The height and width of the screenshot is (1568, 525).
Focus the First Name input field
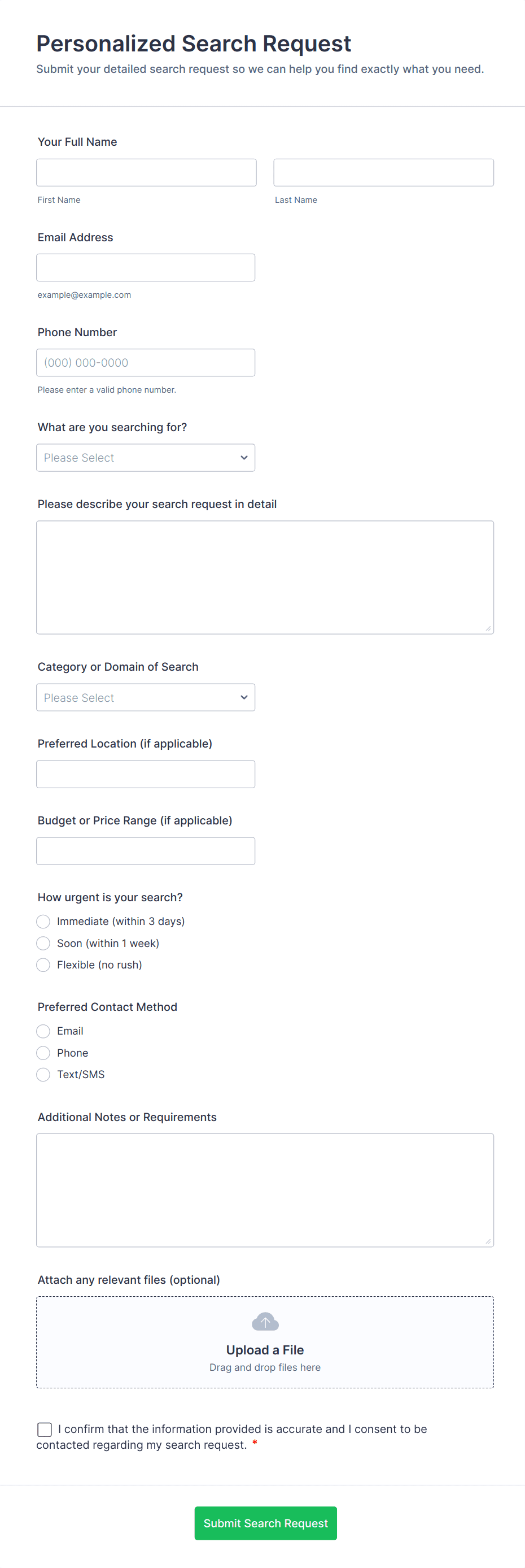click(146, 172)
